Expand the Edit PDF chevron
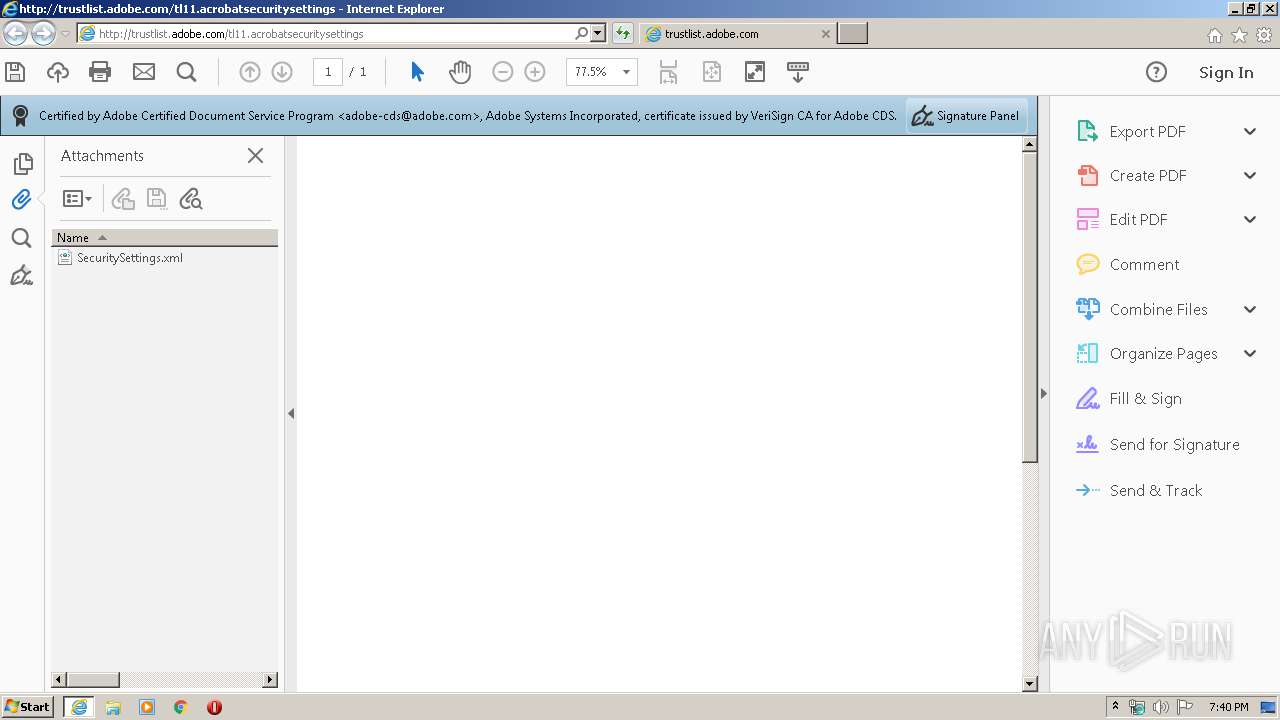This screenshot has width=1280, height=720. point(1250,220)
